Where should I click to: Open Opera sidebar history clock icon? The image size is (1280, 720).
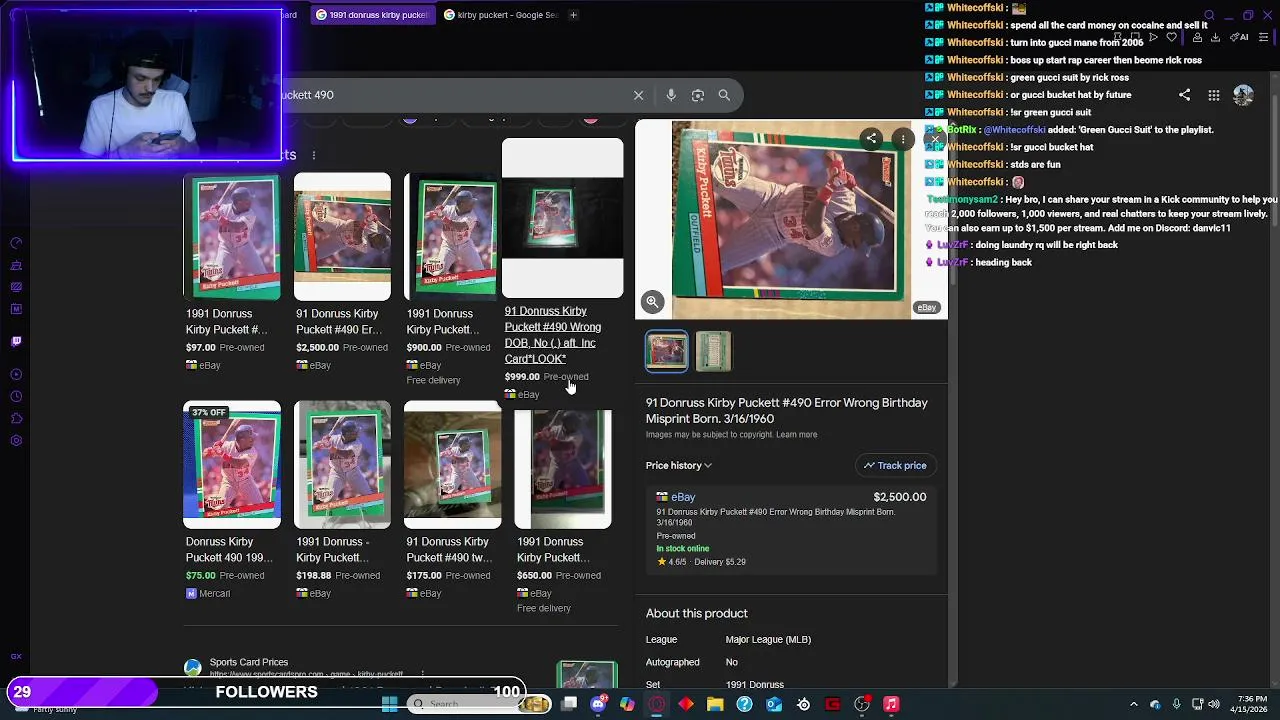click(x=16, y=397)
